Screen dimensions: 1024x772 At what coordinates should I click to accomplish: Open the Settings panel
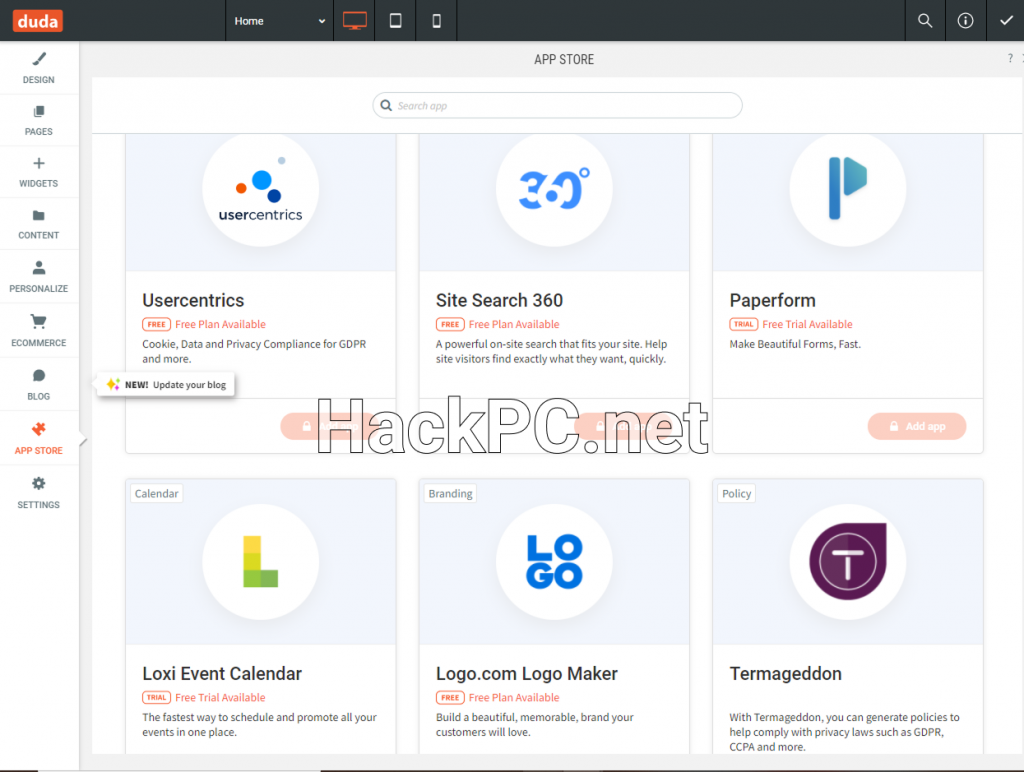(39, 492)
